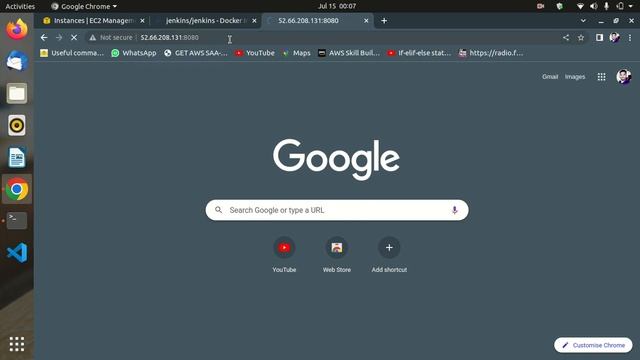Open Rhythmbox music player in the dock
640x360 pixels.
pyautogui.click(x=17, y=125)
